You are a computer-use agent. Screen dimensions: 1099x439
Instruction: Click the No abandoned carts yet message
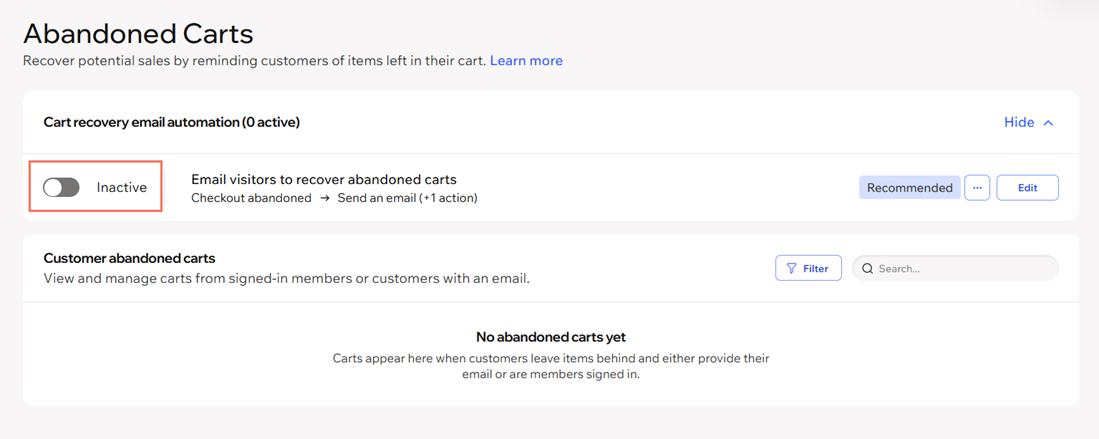coord(550,337)
